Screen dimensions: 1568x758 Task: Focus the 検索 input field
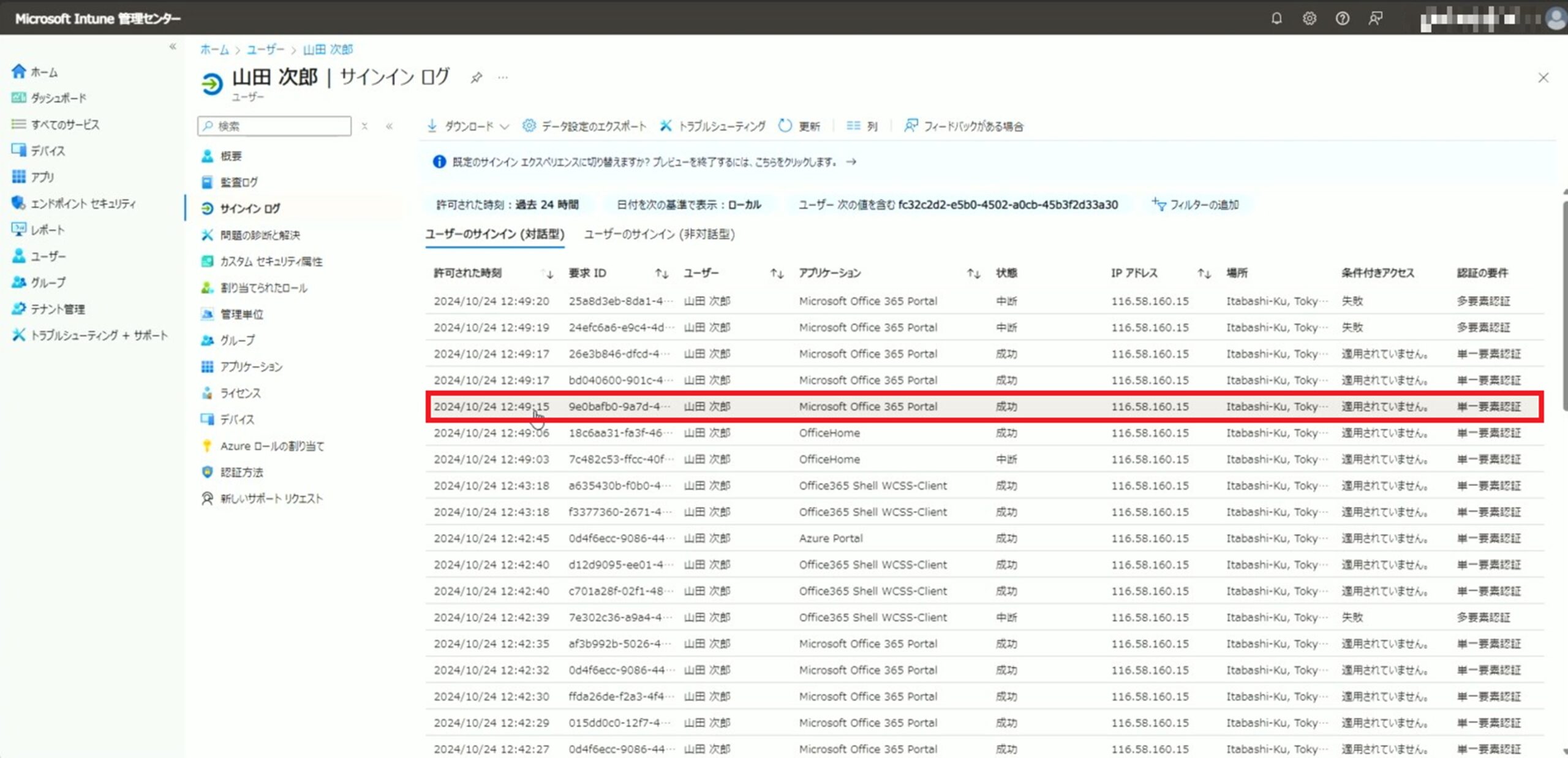274,126
